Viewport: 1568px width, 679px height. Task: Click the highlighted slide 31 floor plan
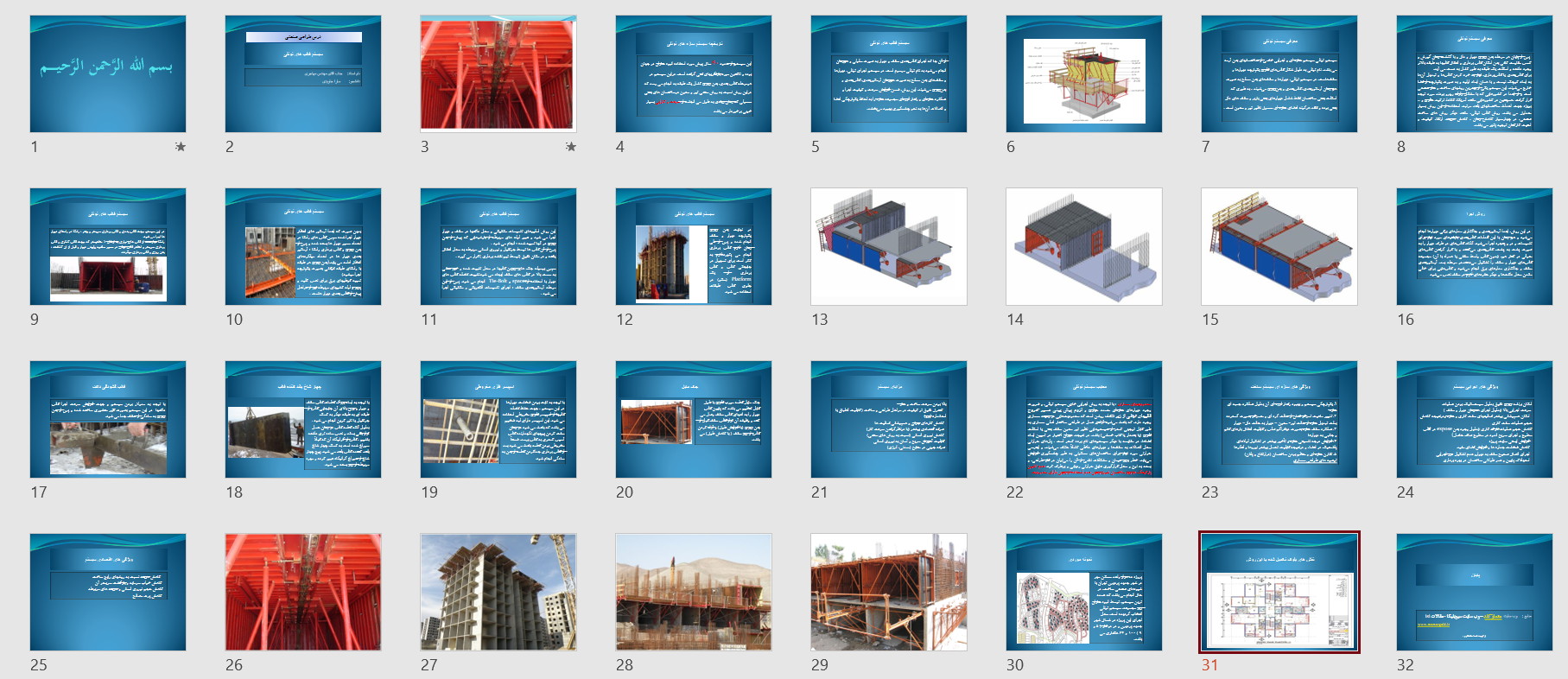(1279, 592)
